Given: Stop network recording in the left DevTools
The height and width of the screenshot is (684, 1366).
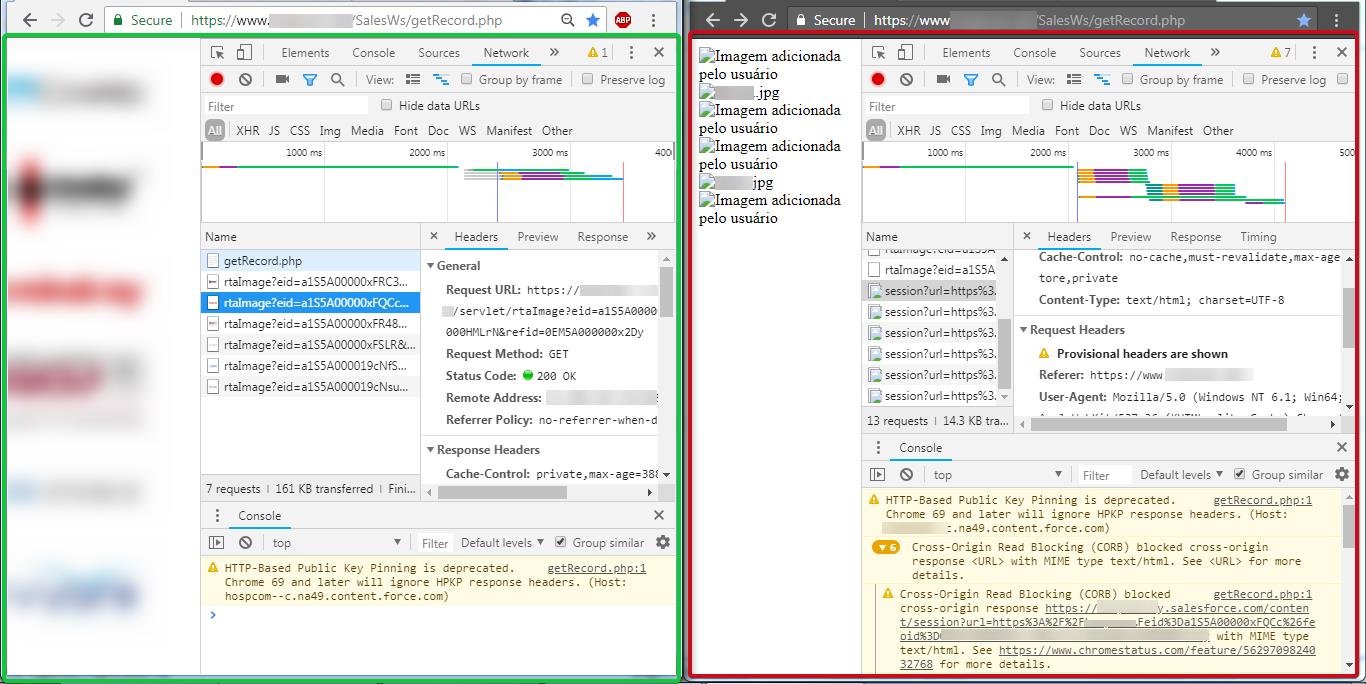Looking at the screenshot, I should pos(217,79).
